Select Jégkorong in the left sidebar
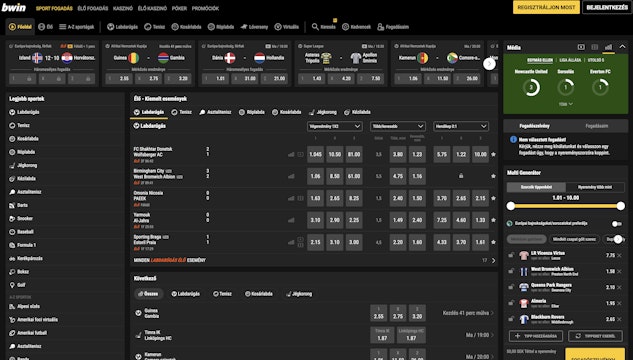This screenshot has width=633, height=360. [27, 165]
